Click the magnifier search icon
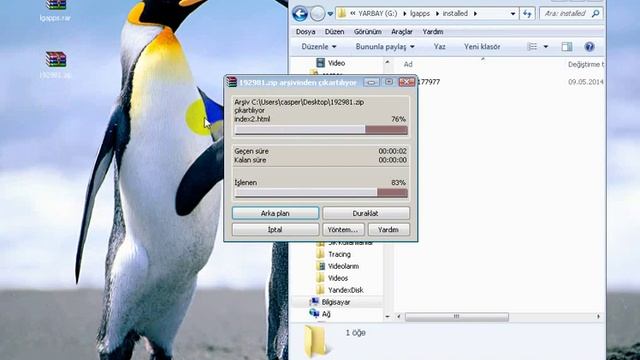This screenshot has height=360, width=640. click(x=596, y=13)
